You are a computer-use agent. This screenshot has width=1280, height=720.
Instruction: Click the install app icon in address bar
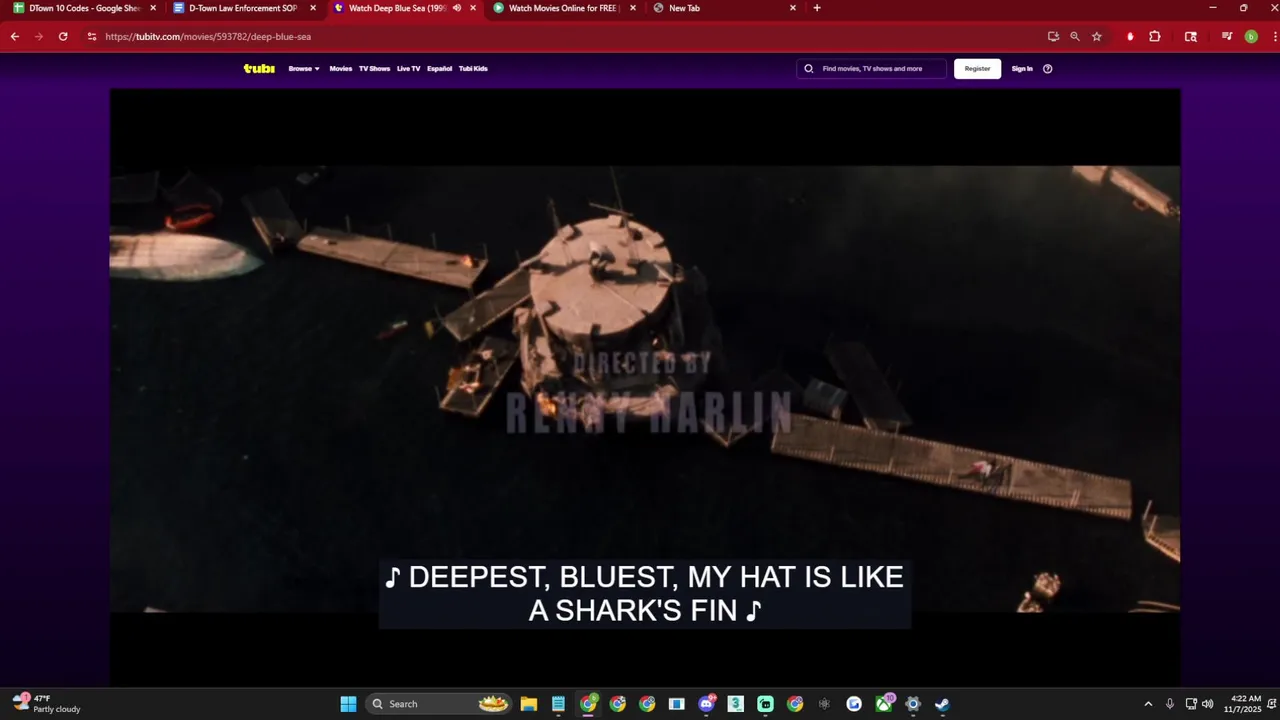pos(1053,36)
